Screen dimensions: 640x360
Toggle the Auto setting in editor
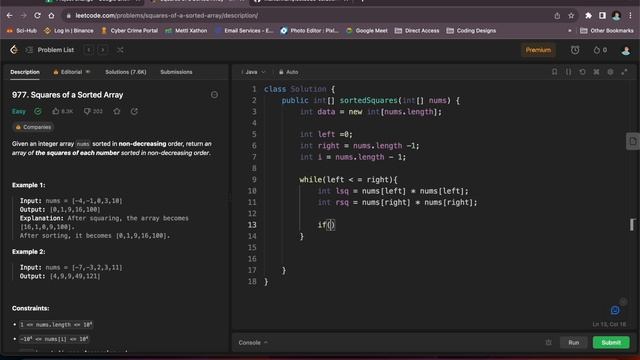pyautogui.click(x=288, y=72)
